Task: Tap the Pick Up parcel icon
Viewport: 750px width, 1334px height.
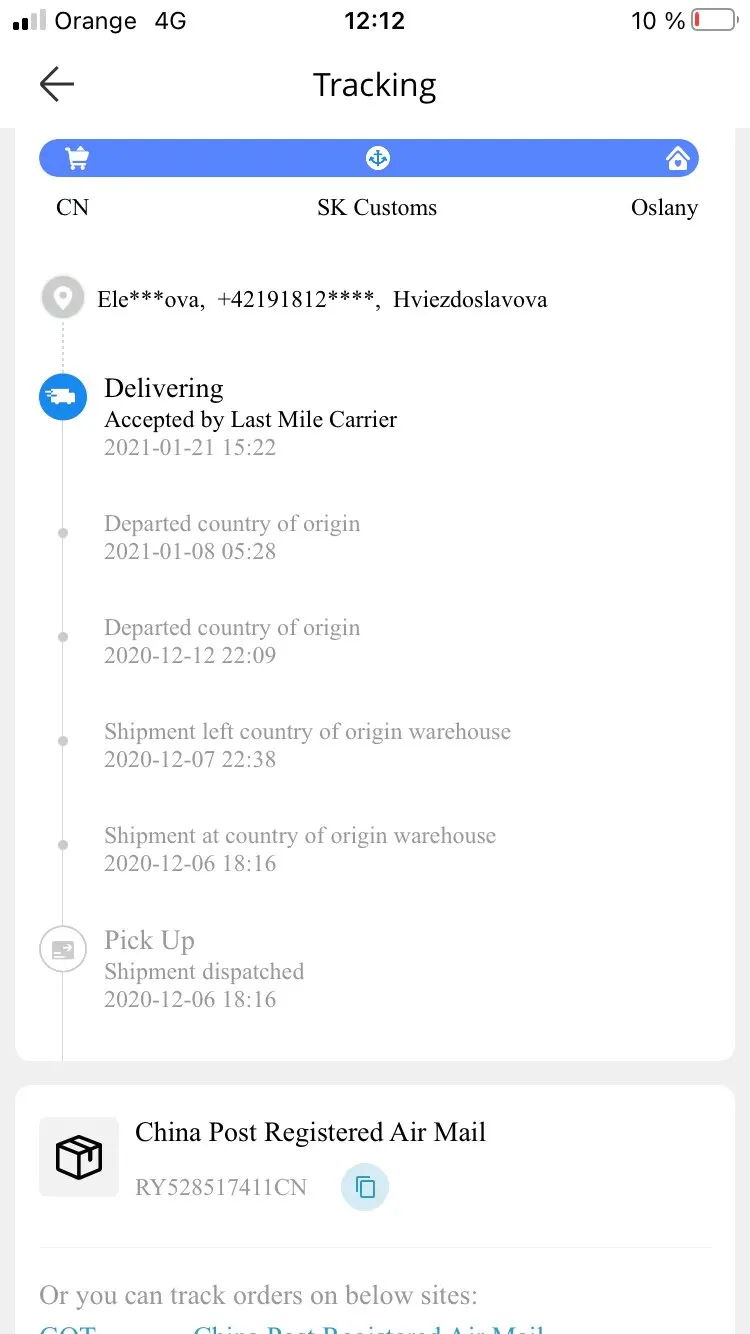Action: coord(63,950)
